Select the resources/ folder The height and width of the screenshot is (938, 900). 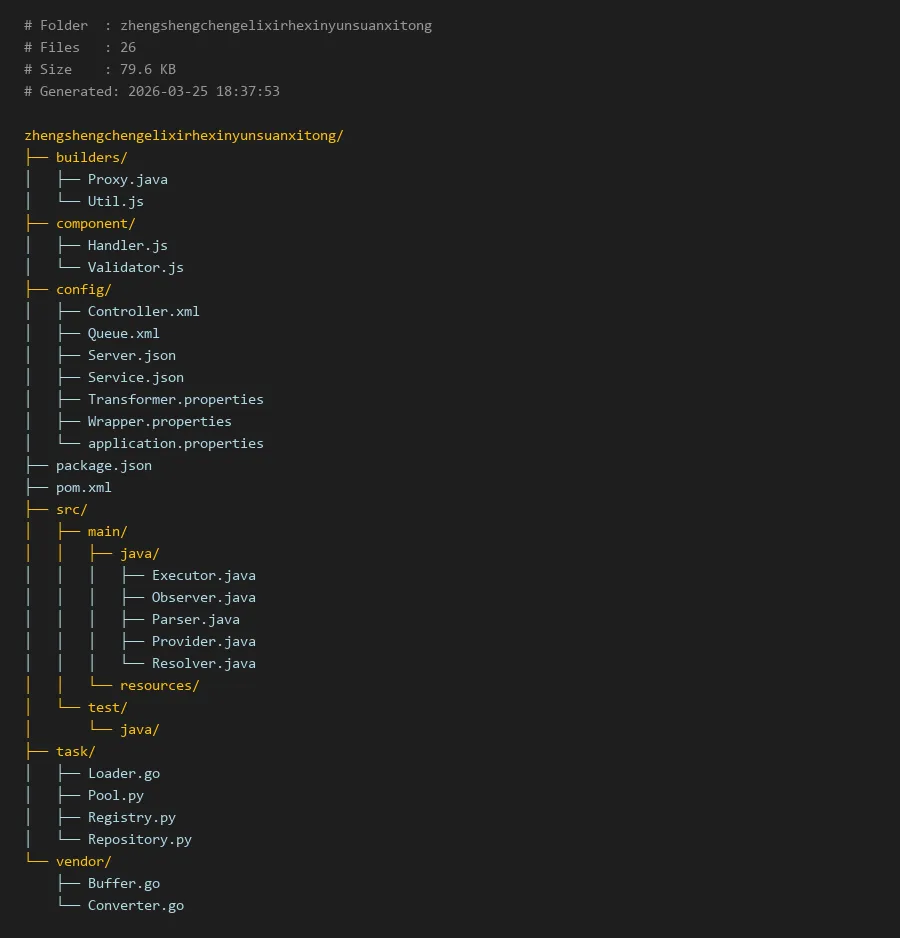[159, 685]
